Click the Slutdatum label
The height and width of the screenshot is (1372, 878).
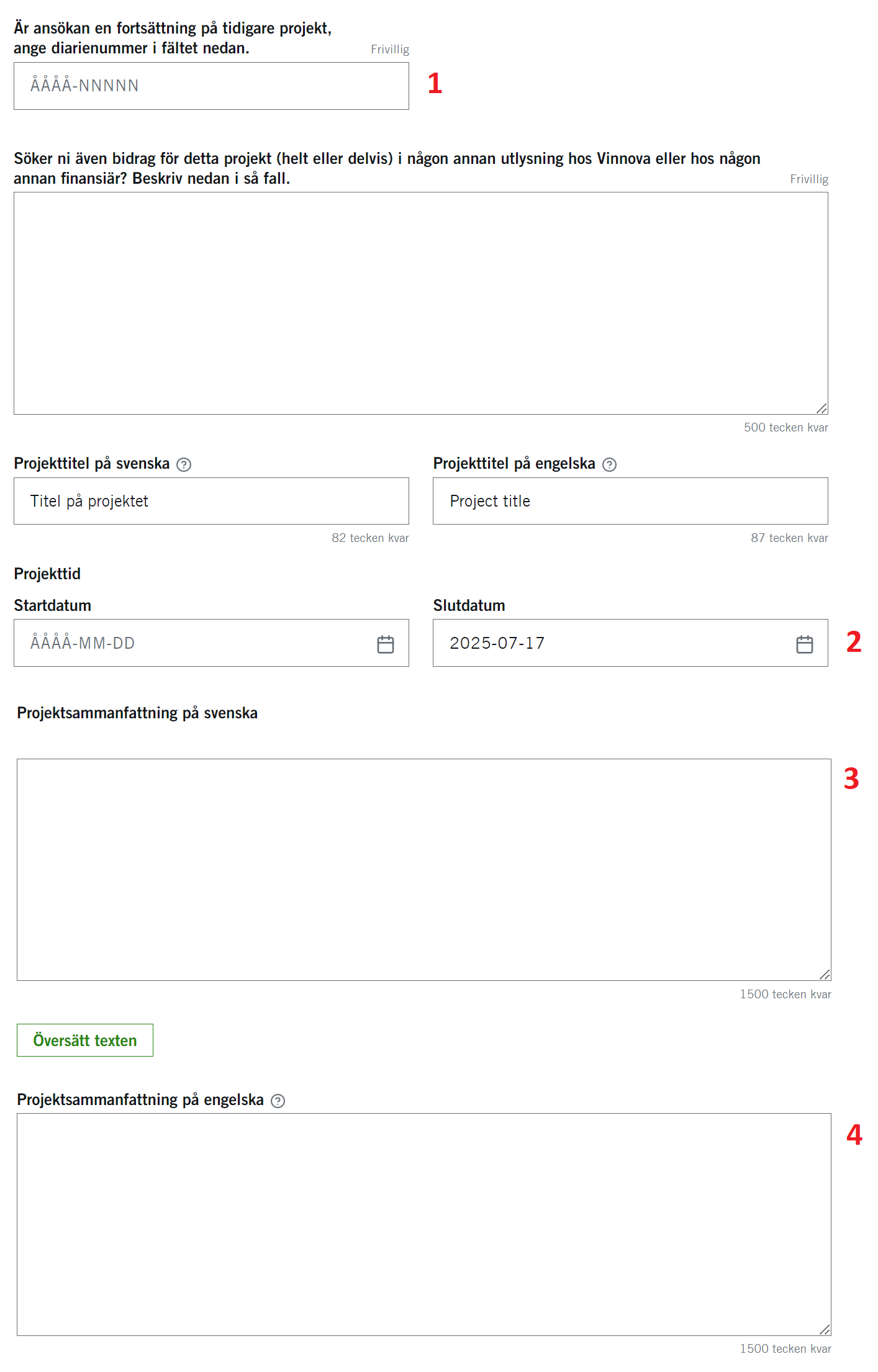[x=469, y=605]
